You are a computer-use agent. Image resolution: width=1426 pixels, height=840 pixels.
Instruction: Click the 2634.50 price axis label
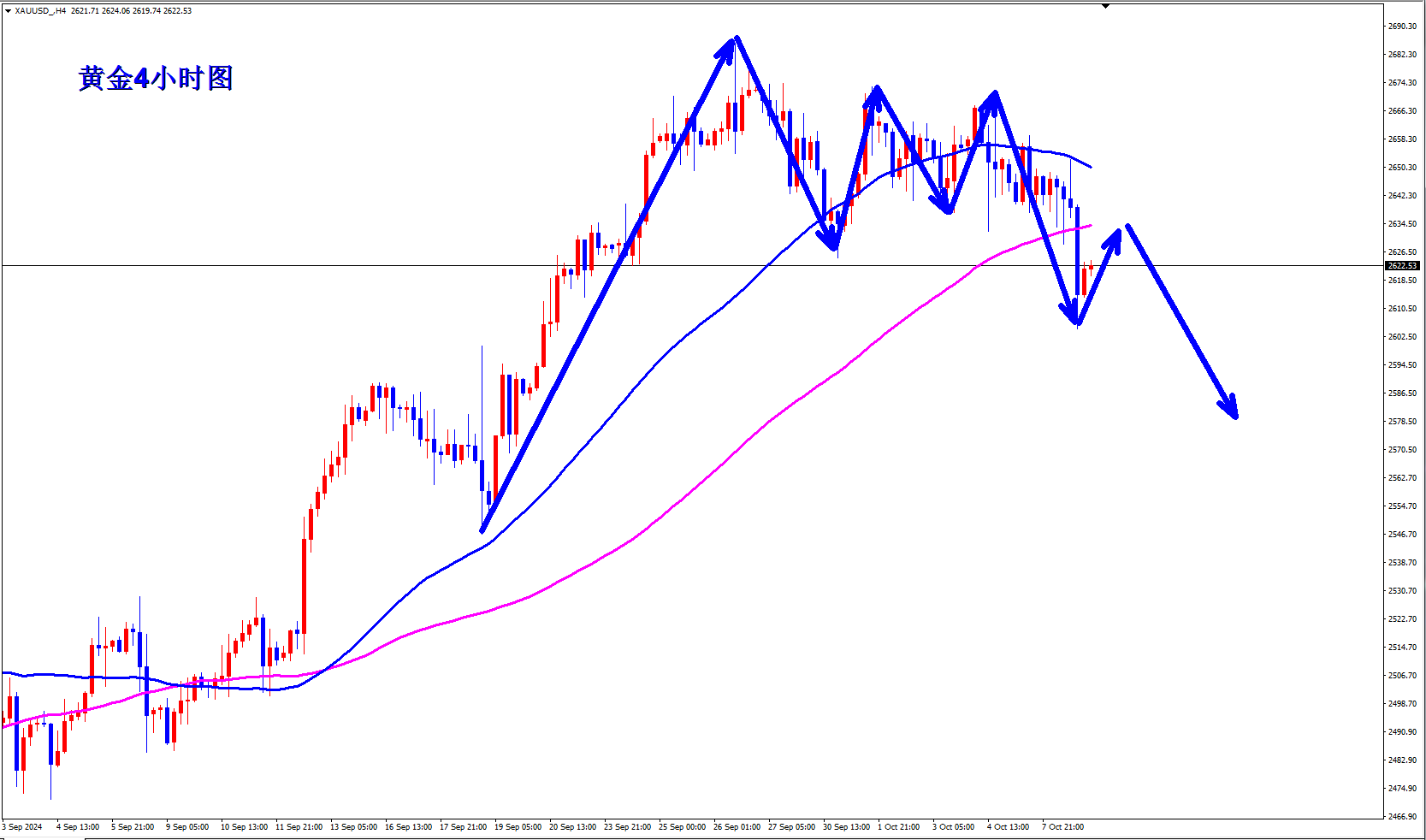tap(1402, 224)
